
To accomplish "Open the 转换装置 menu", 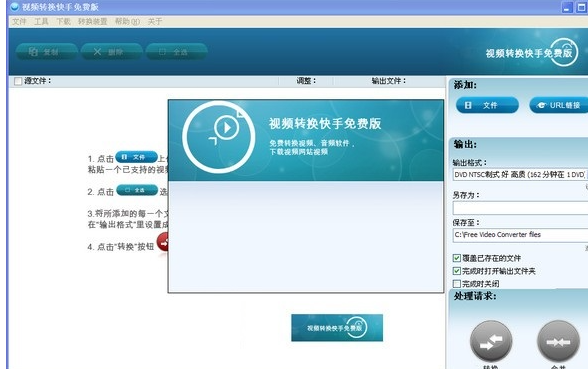I will coord(93,21).
